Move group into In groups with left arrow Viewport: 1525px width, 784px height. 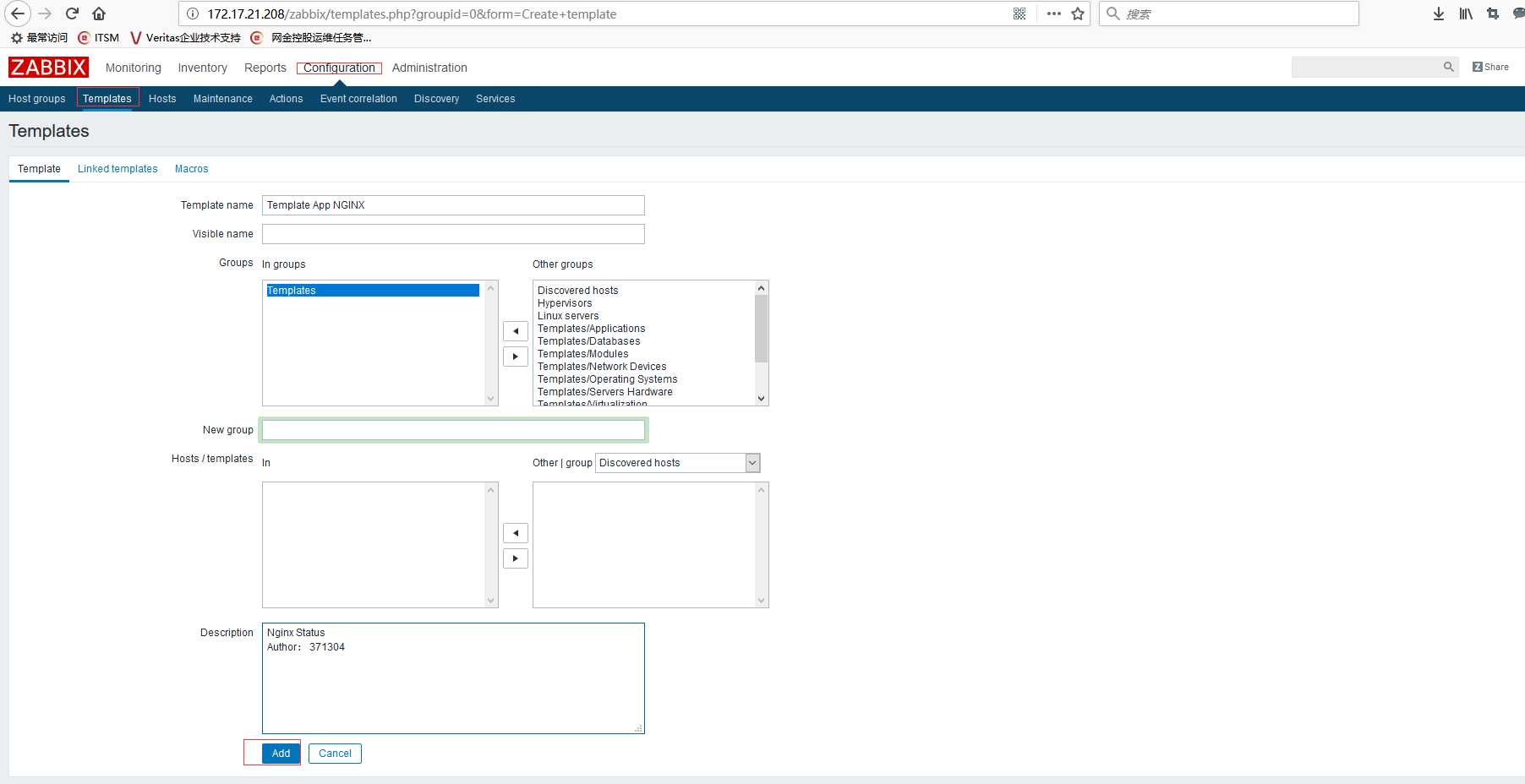516,331
